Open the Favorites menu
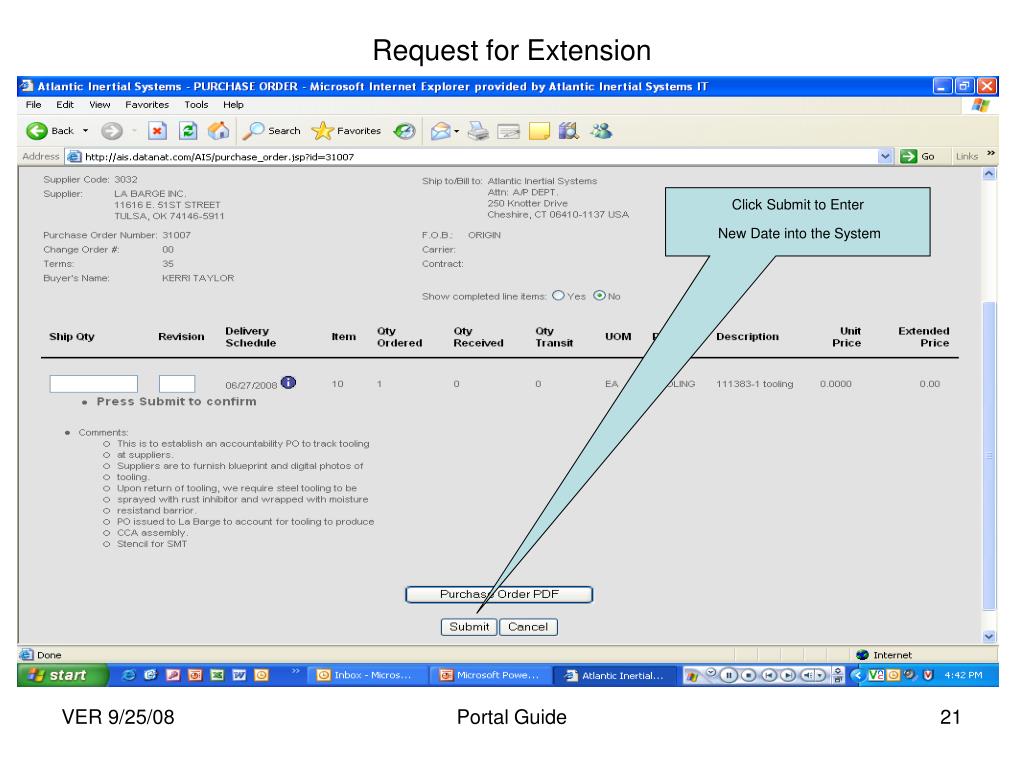 (147, 104)
